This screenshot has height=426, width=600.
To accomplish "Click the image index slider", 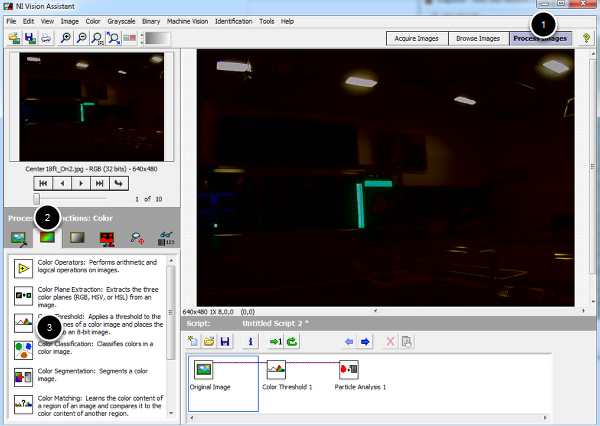I will (x=38, y=199).
